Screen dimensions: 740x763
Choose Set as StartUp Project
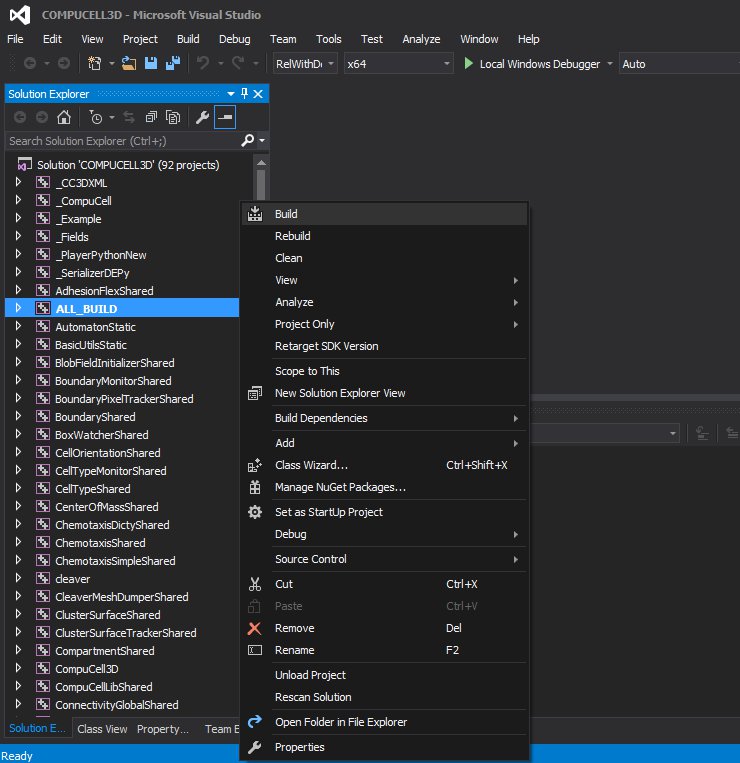tap(328, 512)
